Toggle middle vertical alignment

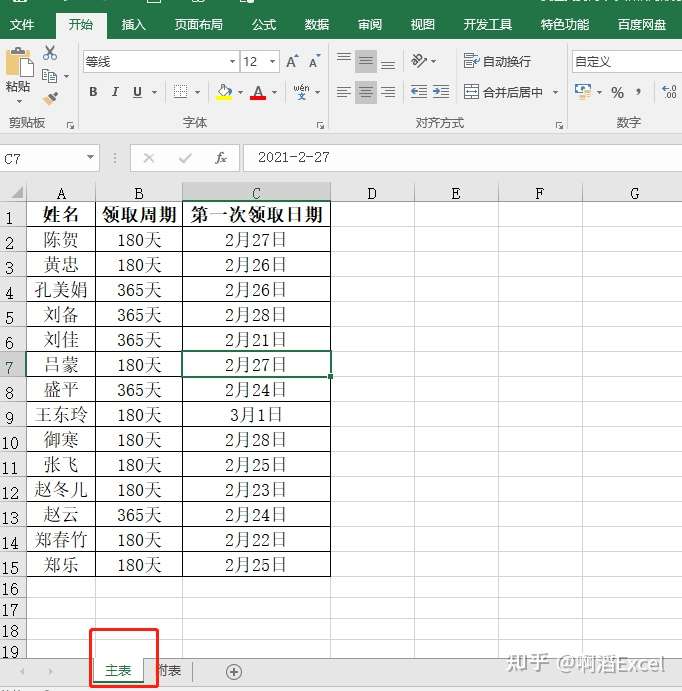point(366,61)
